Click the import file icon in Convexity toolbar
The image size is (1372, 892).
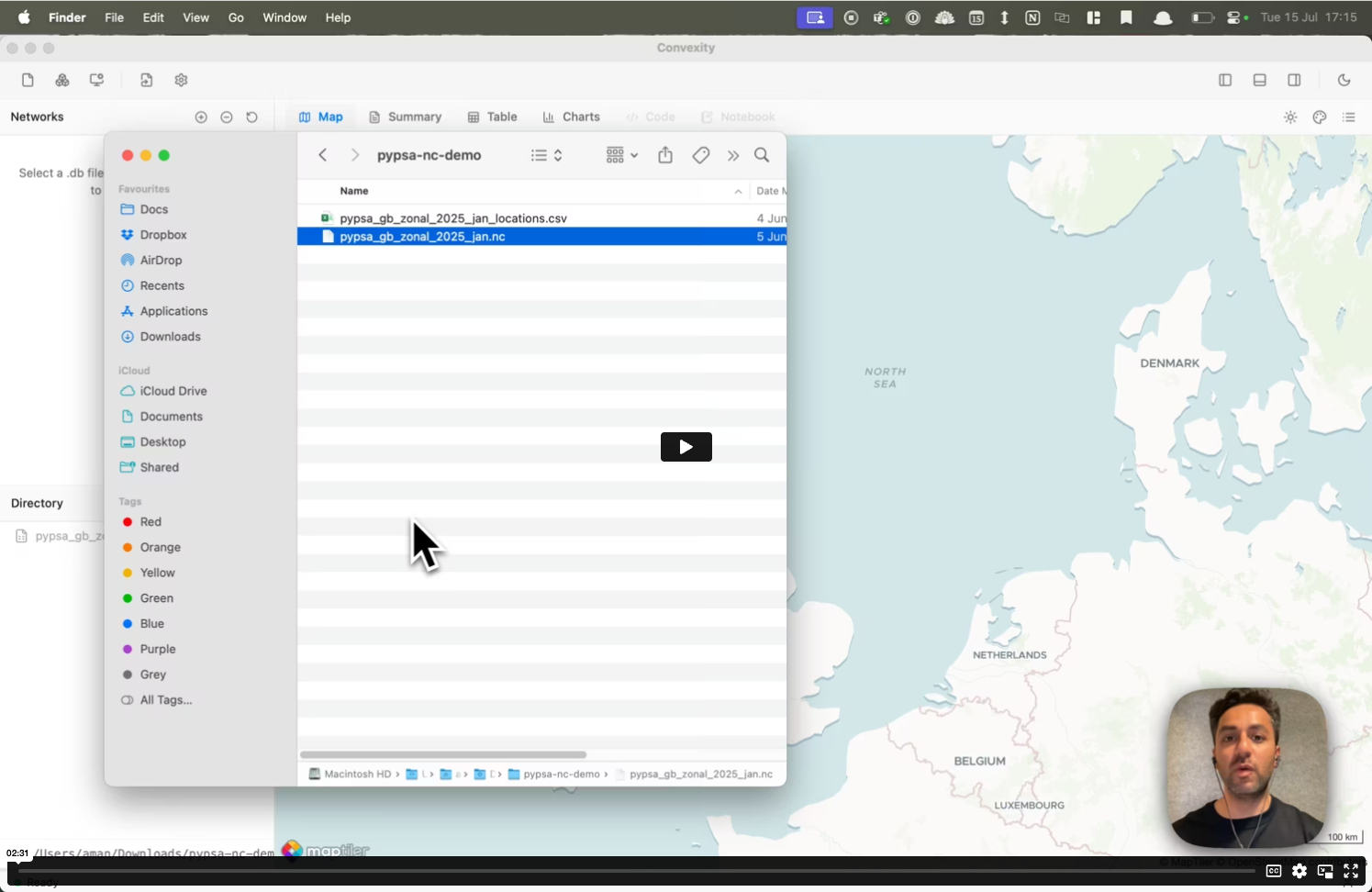(x=147, y=80)
